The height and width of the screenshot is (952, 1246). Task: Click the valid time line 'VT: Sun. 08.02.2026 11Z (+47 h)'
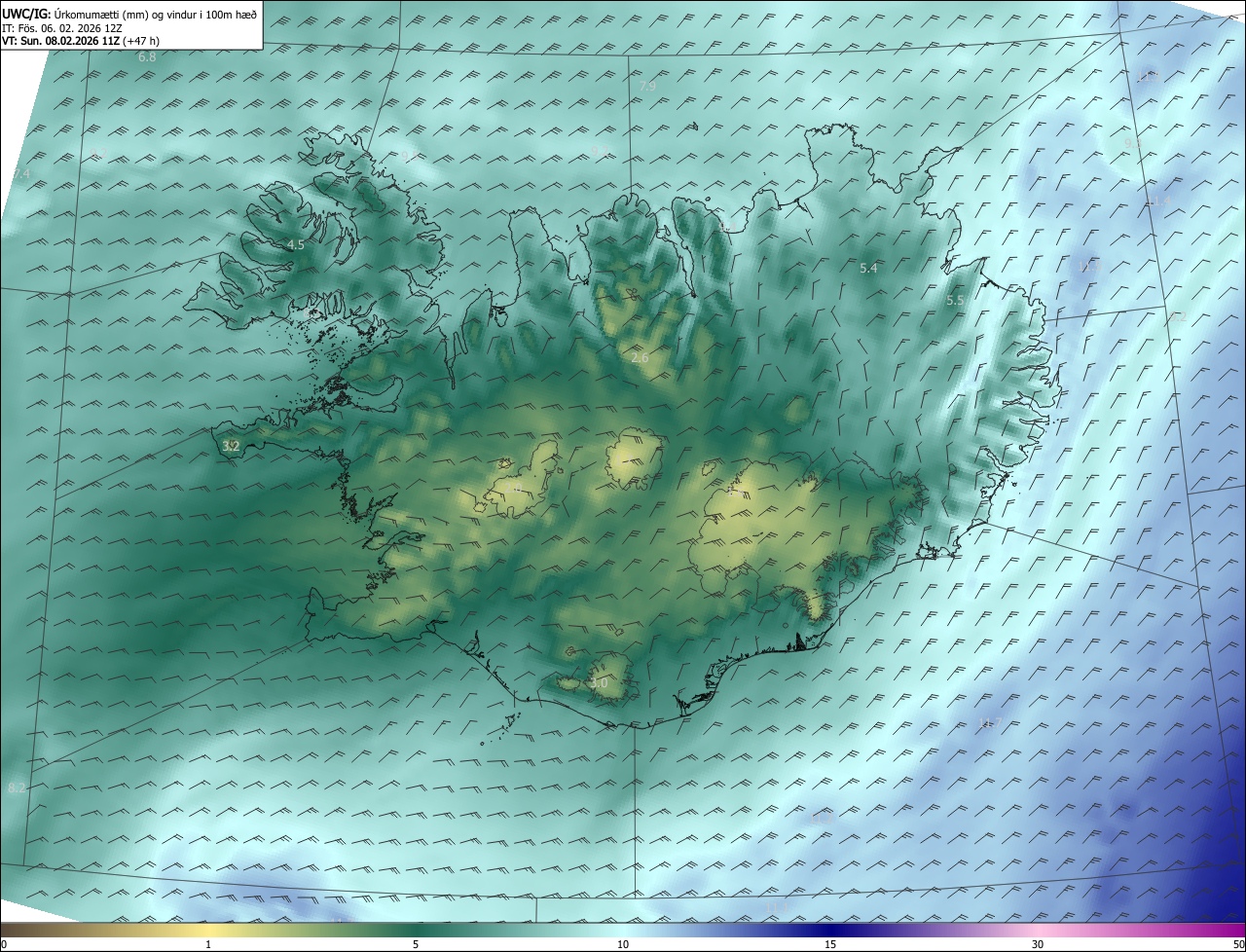(x=82, y=41)
